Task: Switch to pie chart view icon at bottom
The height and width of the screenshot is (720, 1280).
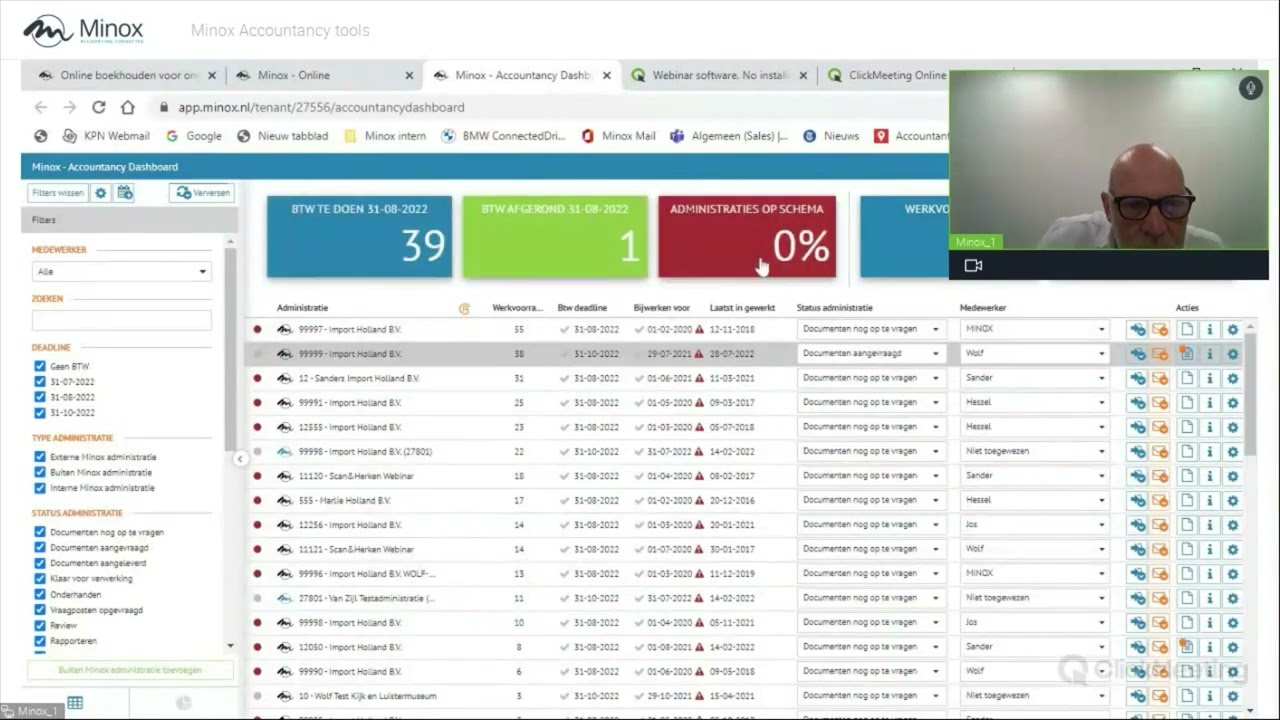Action: click(183, 703)
